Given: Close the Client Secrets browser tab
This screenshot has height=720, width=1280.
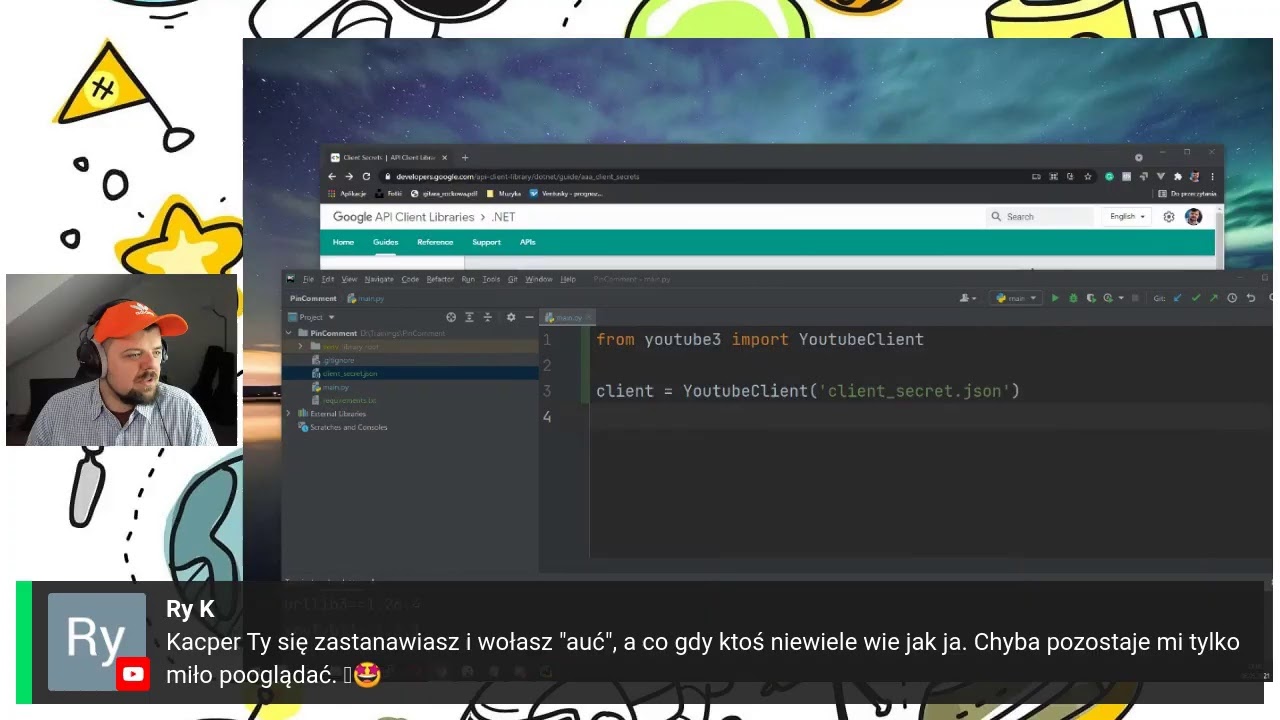Looking at the screenshot, I should [444, 157].
